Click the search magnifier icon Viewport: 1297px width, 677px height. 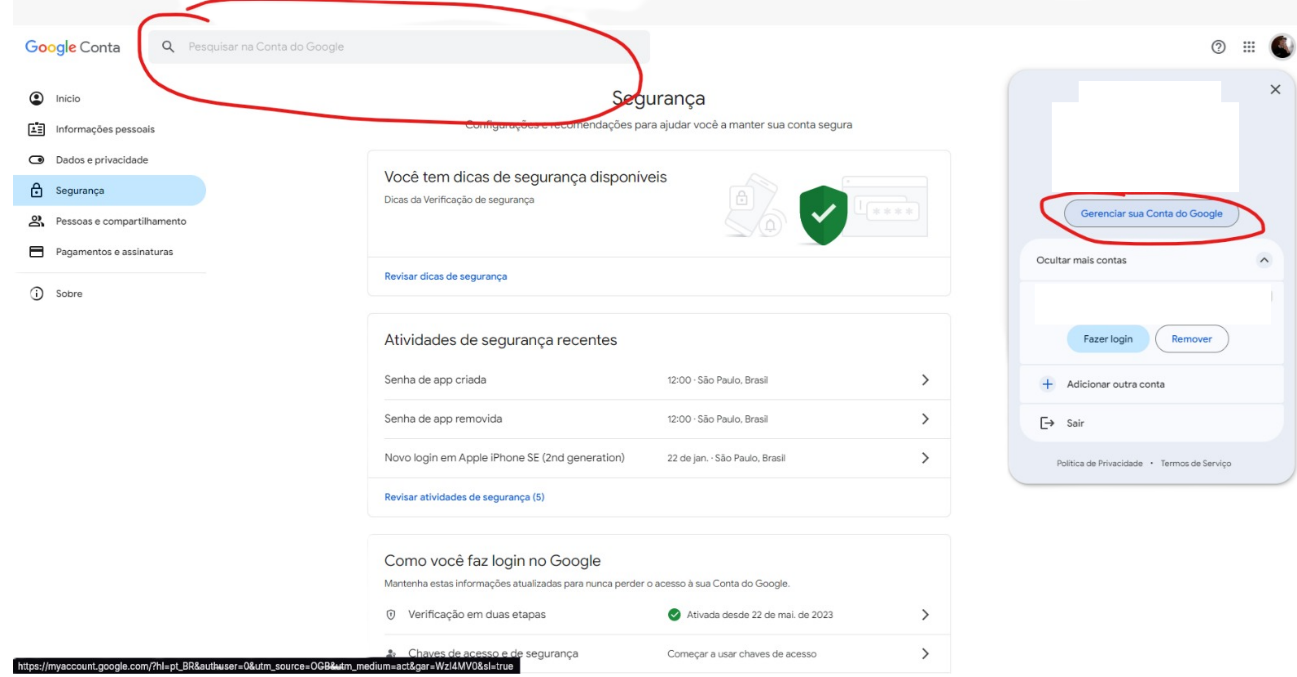click(169, 47)
